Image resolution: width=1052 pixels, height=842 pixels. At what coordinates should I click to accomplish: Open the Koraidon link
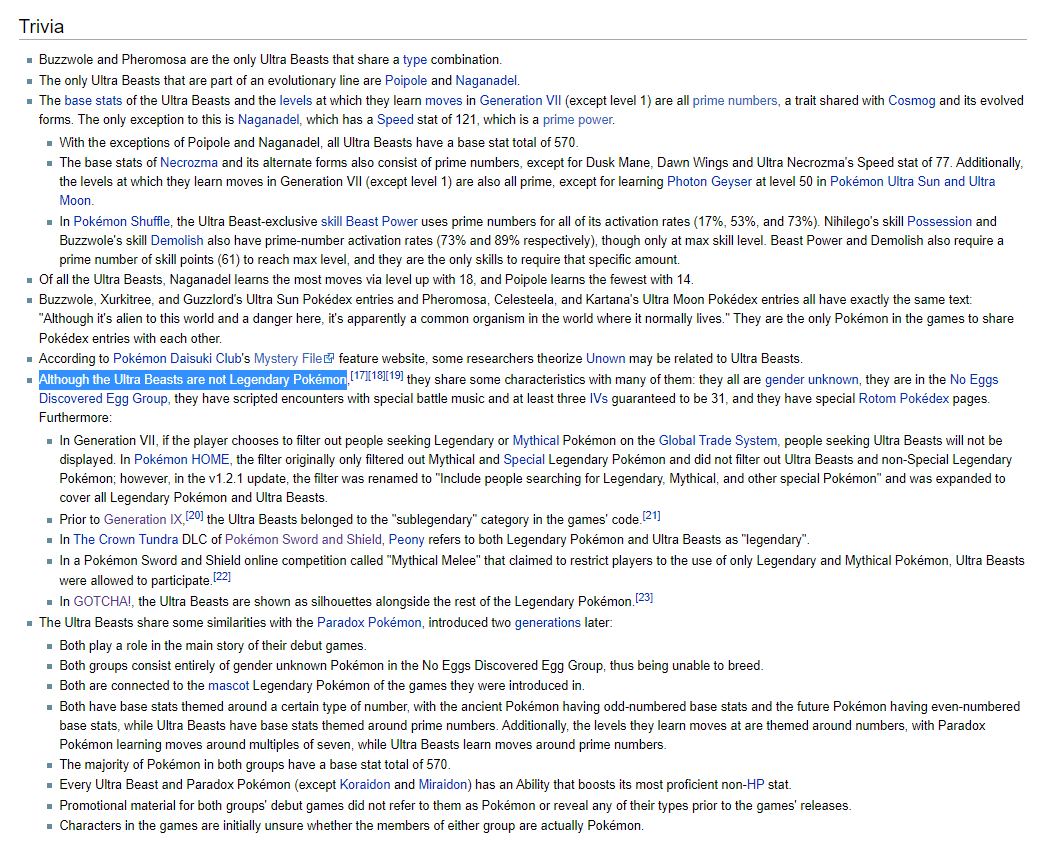point(365,785)
